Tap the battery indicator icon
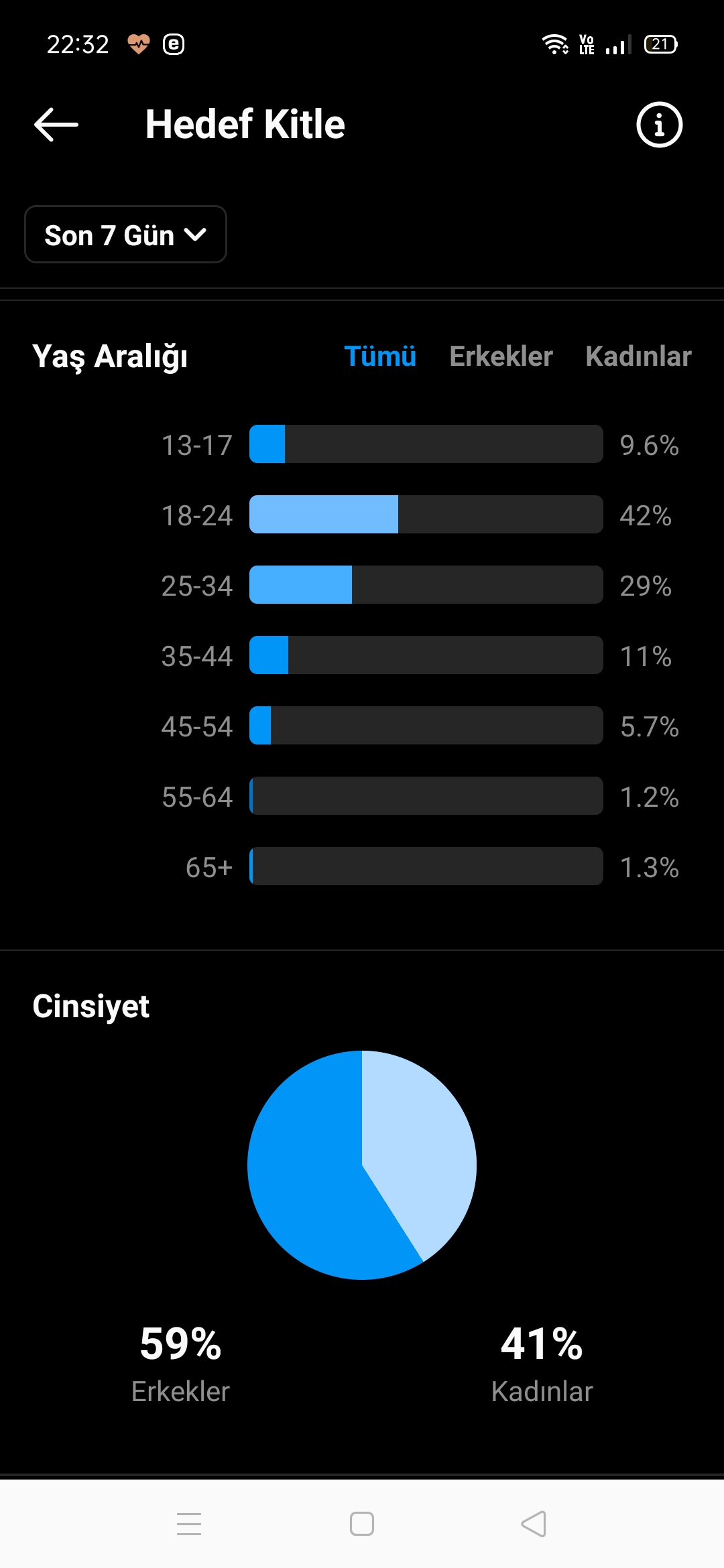Viewport: 724px width, 1568px height. [661, 44]
